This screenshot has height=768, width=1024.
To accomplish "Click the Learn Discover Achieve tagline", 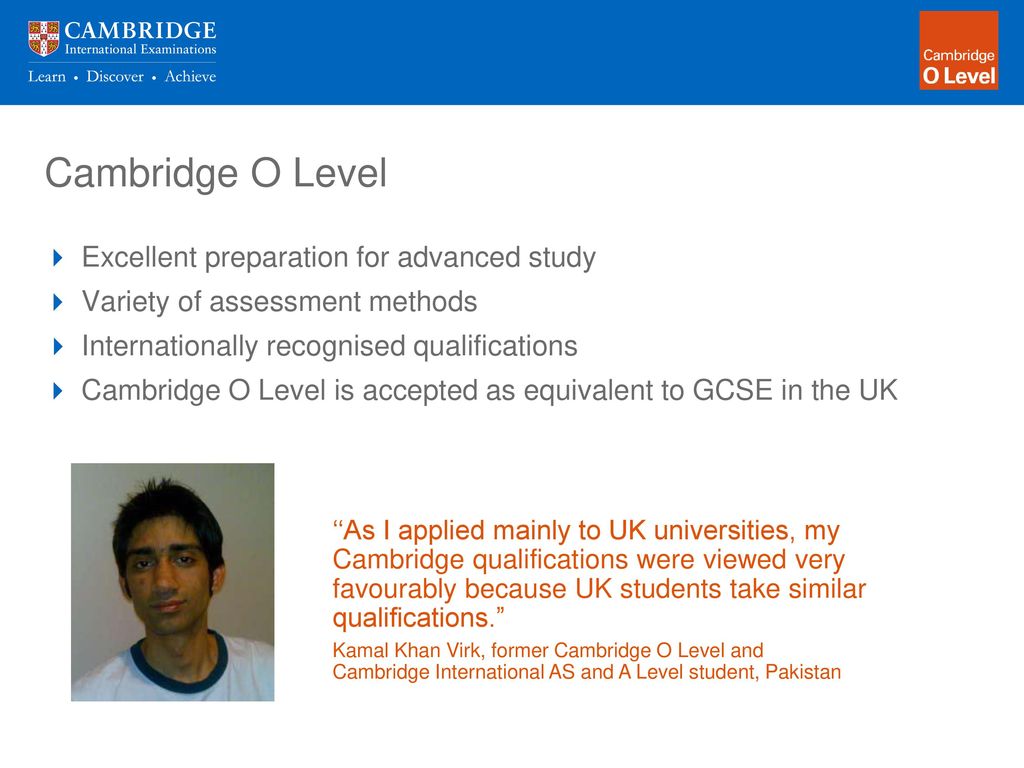I will pos(122,76).
